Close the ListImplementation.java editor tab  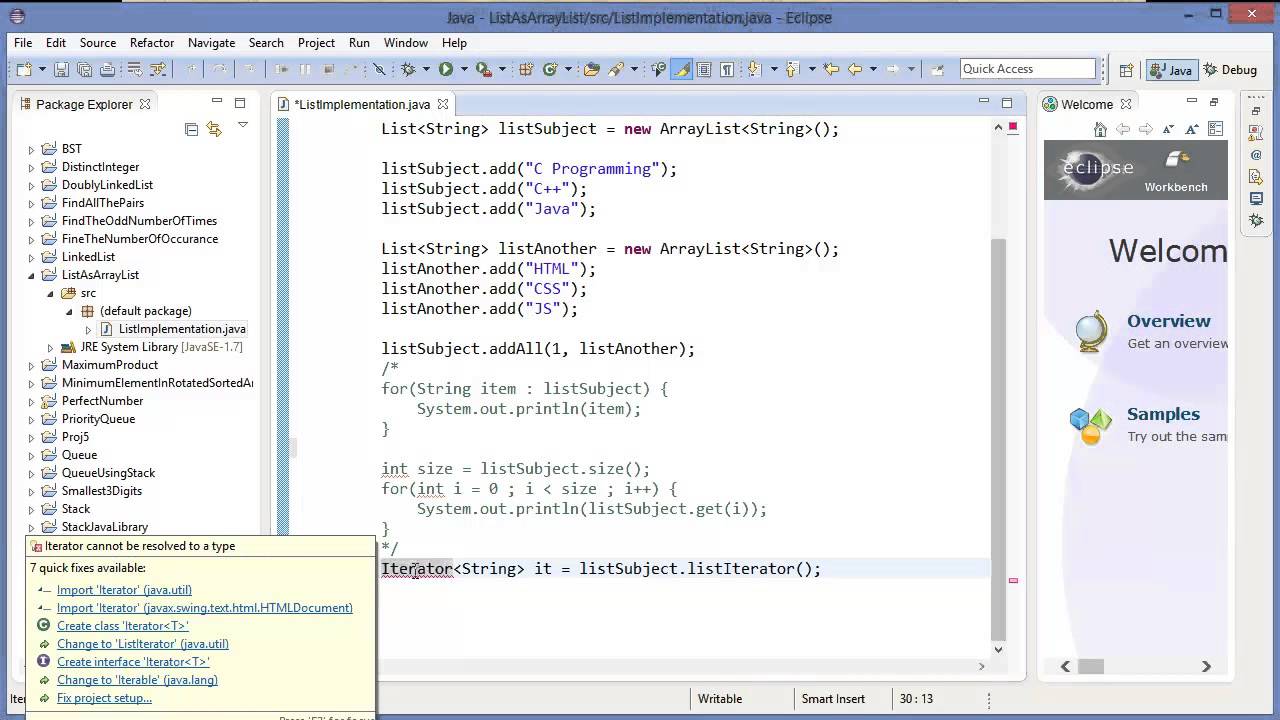(442, 104)
